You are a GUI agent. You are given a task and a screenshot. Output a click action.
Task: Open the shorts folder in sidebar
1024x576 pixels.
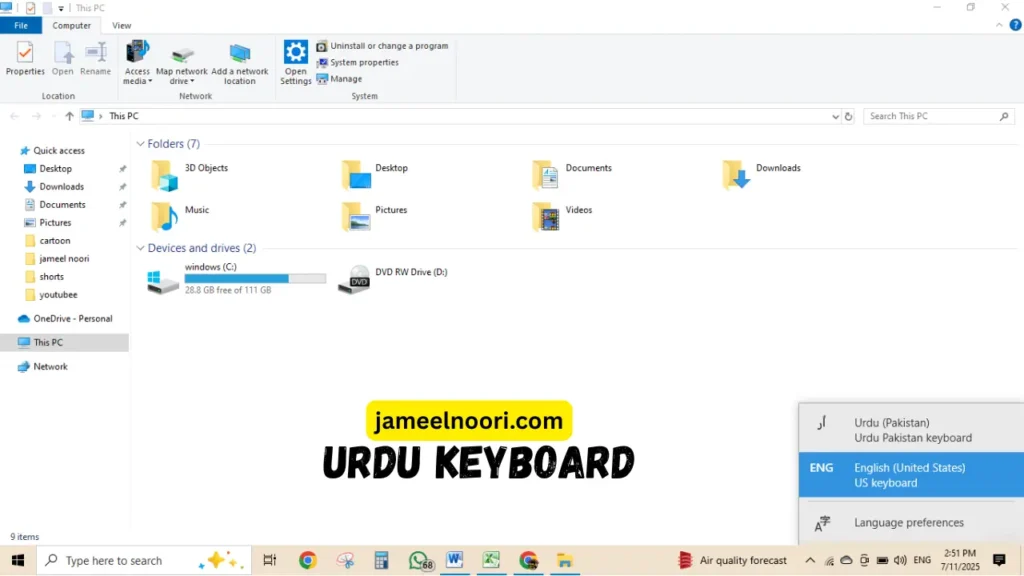(x=51, y=277)
